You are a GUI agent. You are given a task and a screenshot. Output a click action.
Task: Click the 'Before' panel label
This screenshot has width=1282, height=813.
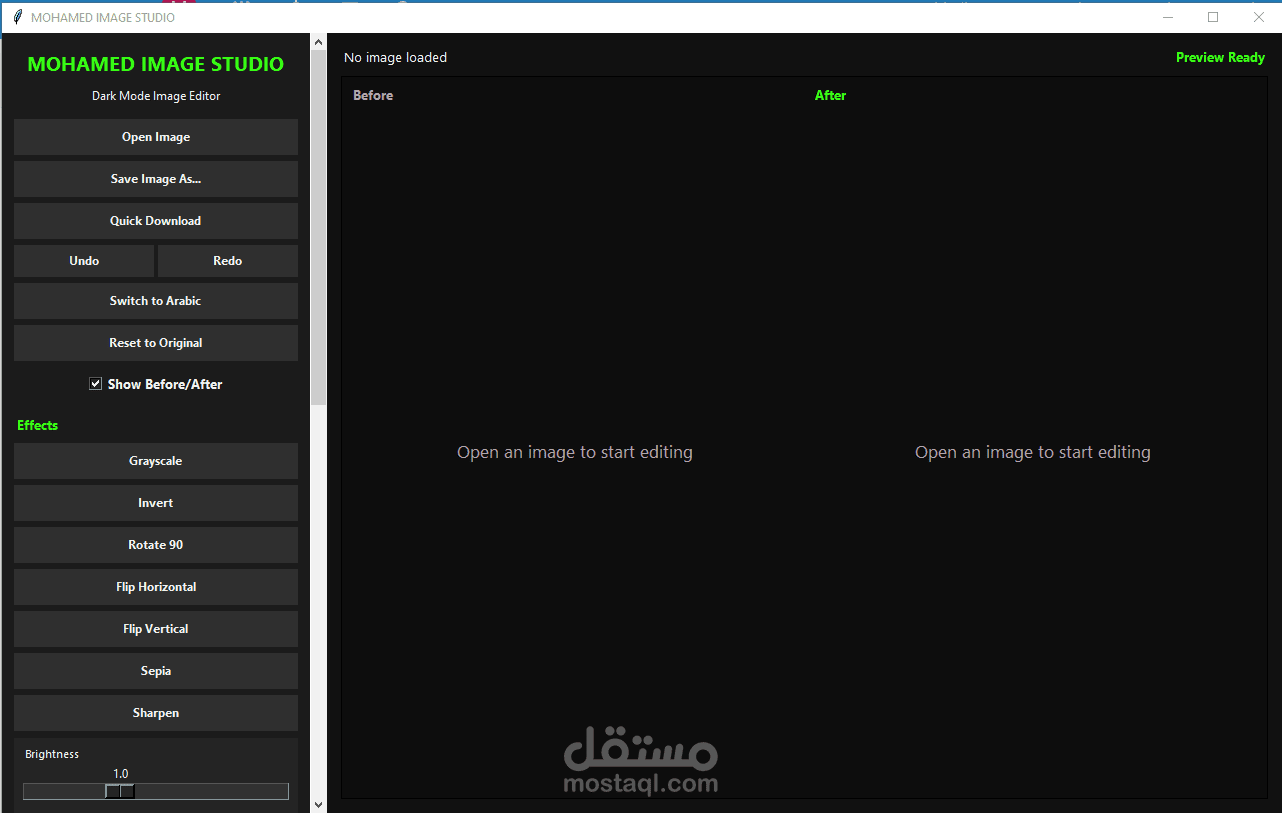373,96
